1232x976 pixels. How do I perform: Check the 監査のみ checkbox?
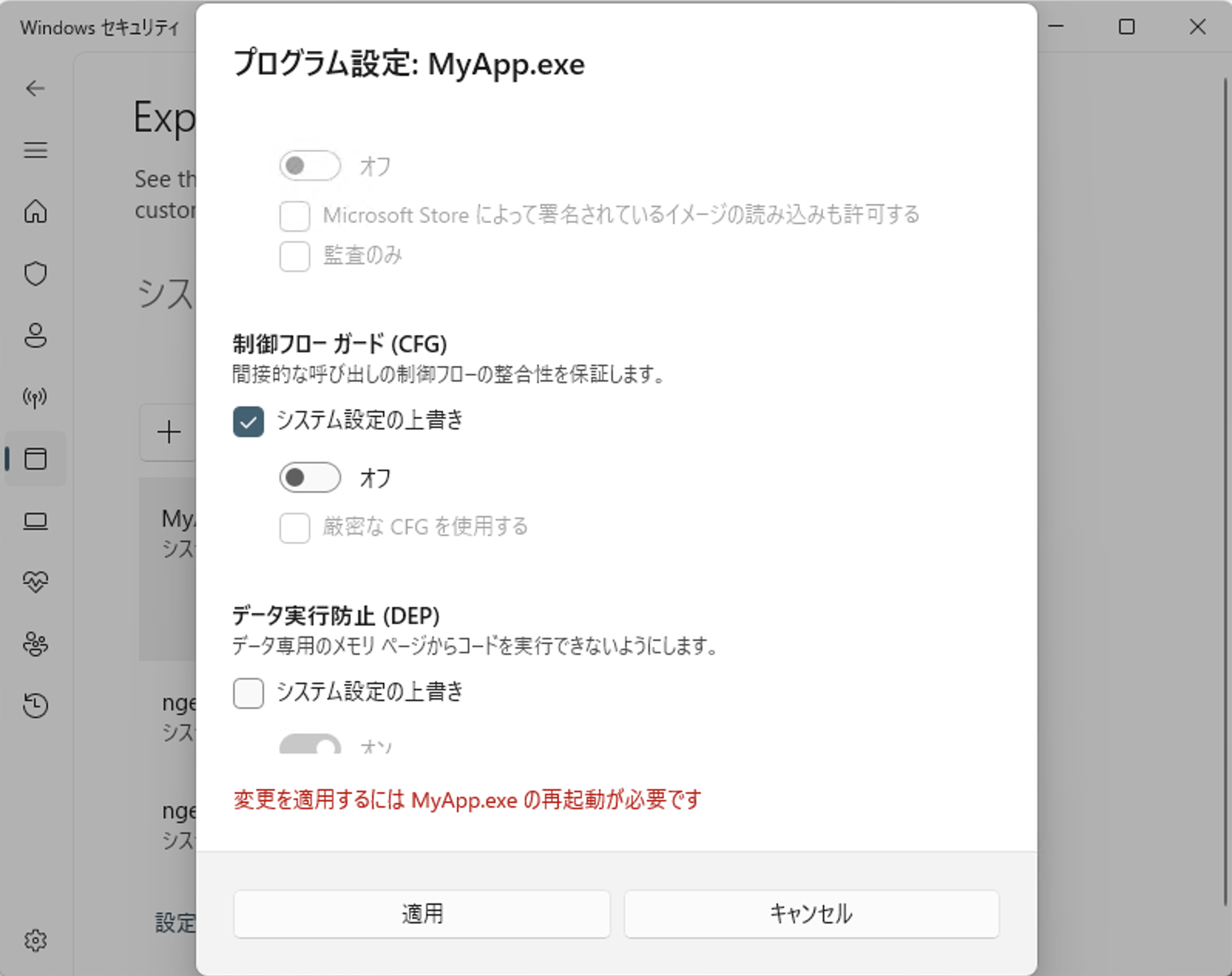295,256
